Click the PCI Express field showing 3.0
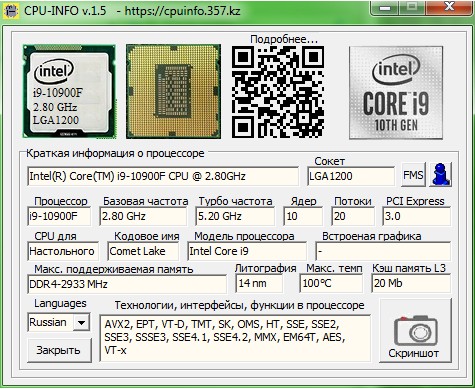This screenshot has height=389, width=475. point(417,216)
